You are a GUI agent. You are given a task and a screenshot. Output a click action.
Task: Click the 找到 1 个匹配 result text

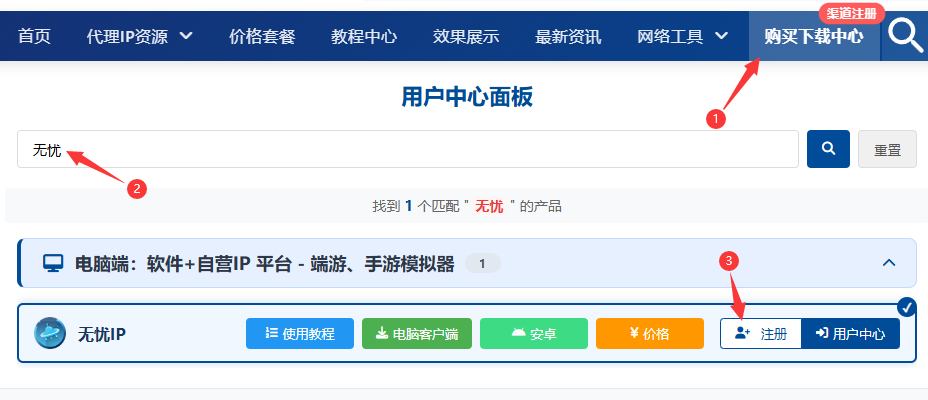[x=467, y=207]
